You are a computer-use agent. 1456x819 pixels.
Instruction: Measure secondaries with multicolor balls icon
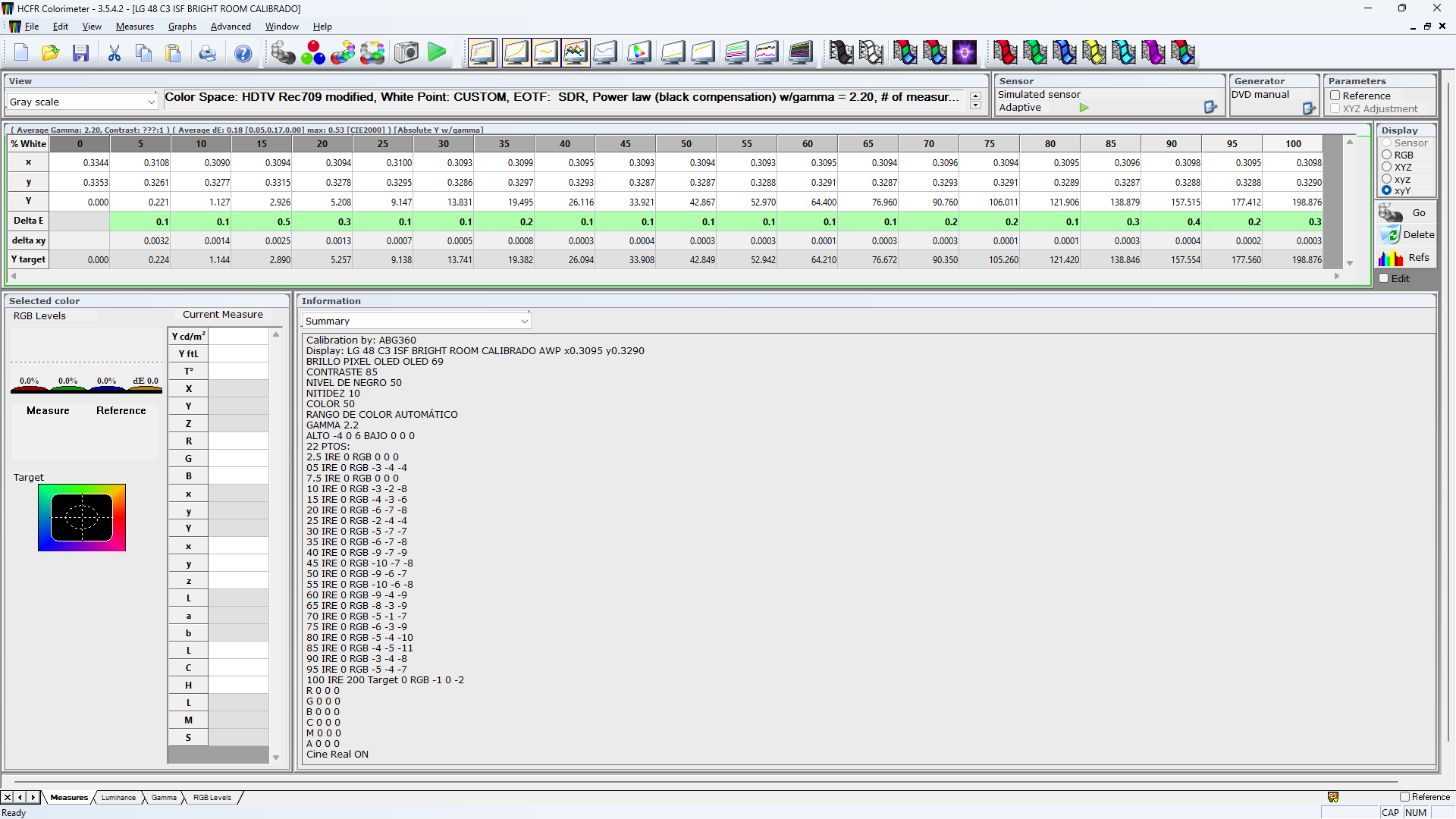click(343, 53)
